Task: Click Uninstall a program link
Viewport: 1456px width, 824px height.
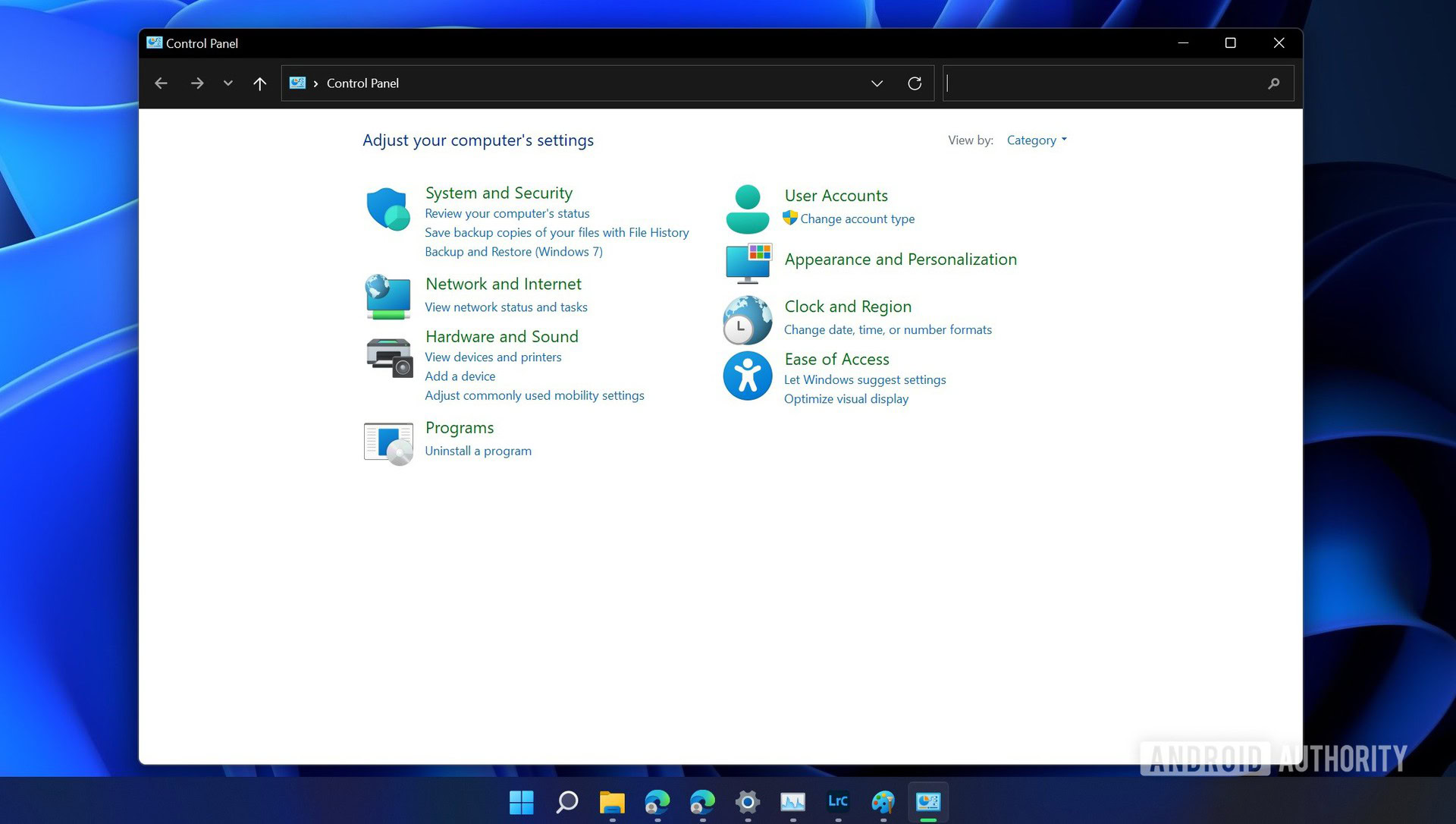Action: coord(477,450)
